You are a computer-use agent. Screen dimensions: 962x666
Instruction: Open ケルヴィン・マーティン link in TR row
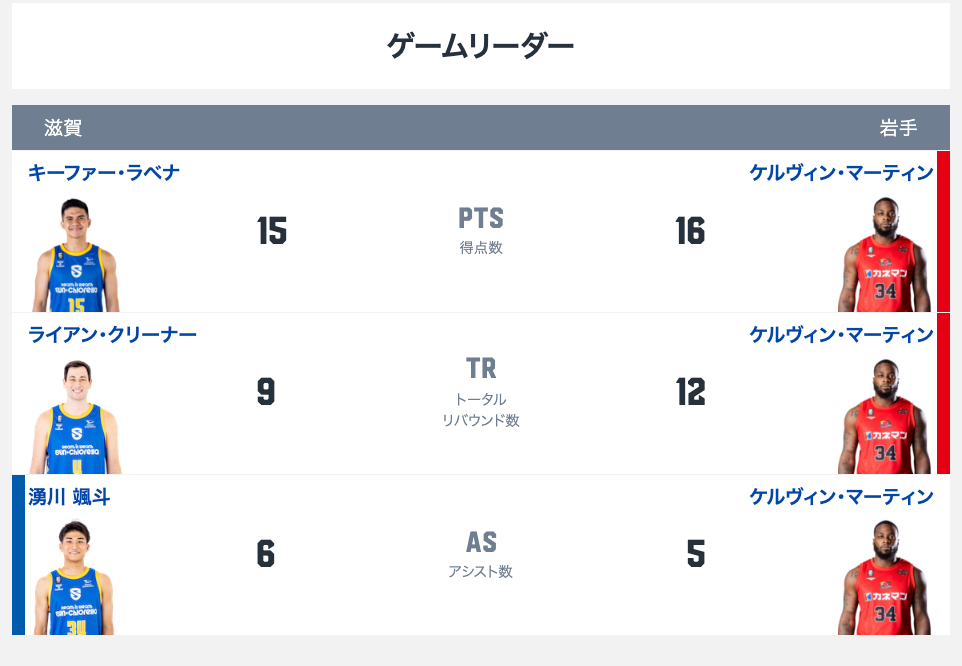[841, 335]
